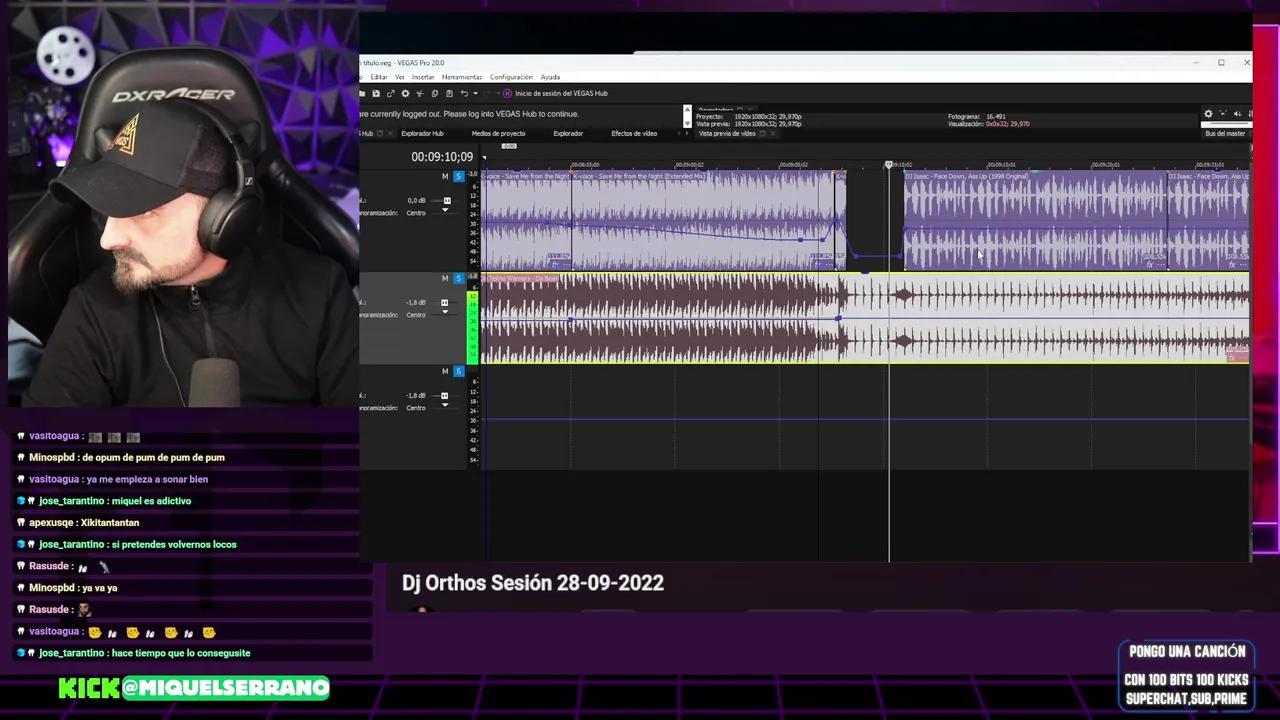The height and width of the screenshot is (720, 1280).
Task: Click second track pan slider handle
Action: pyautogui.click(x=445, y=312)
